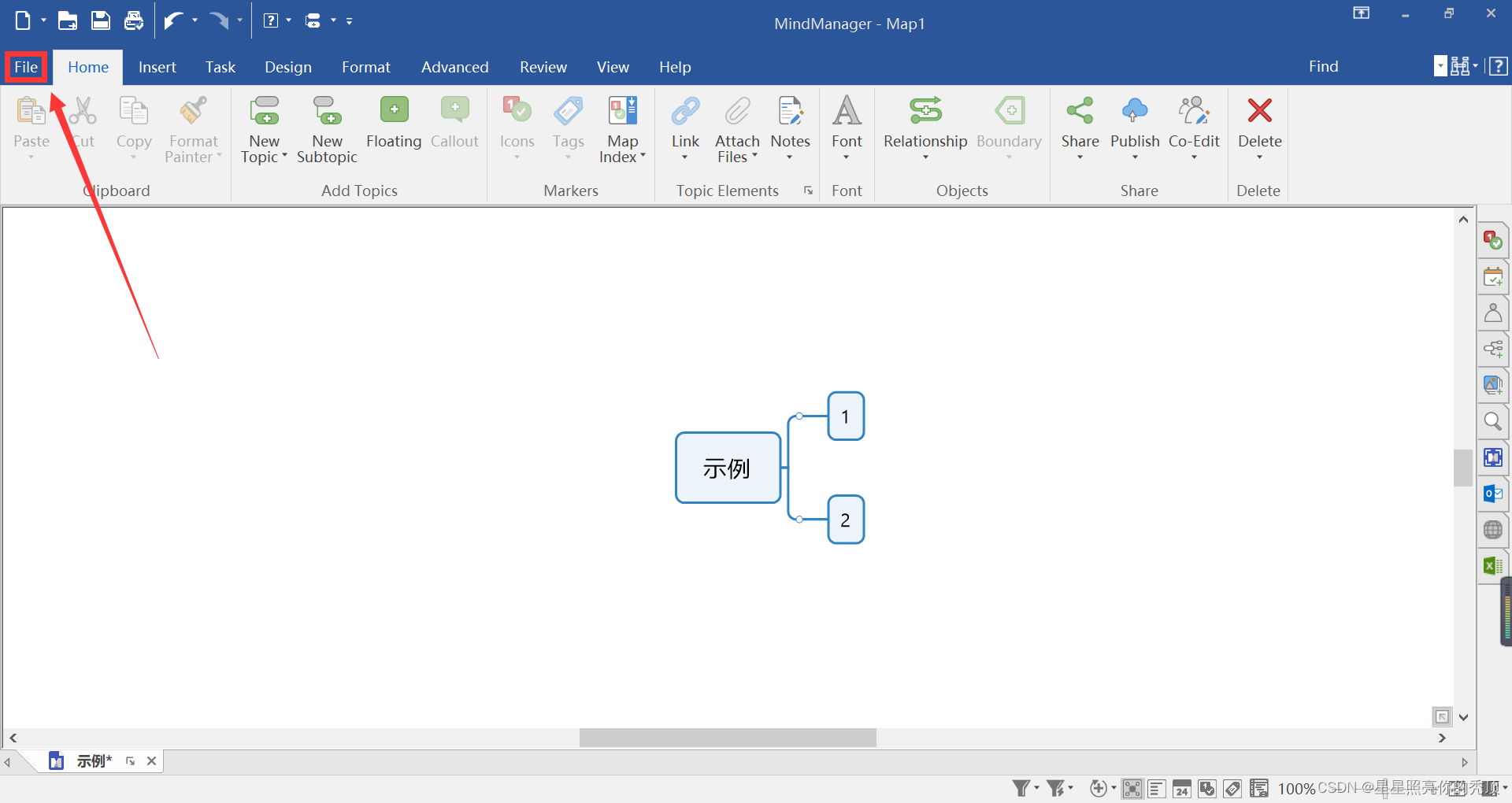Switch to the Design ribbon tab
1512x803 pixels.
tap(288, 67)
